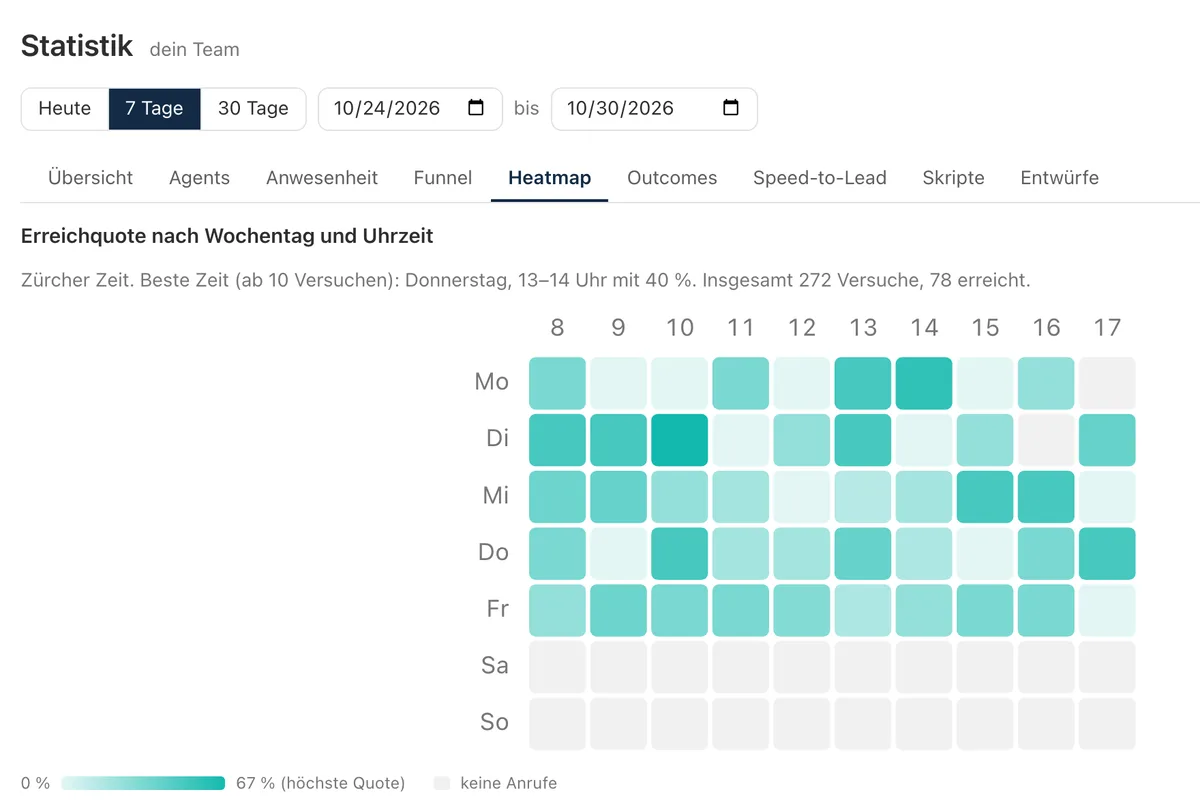Click the end date field 10/30/2026
Viewport: 1200px width, 805px height.
click(654, 109)
